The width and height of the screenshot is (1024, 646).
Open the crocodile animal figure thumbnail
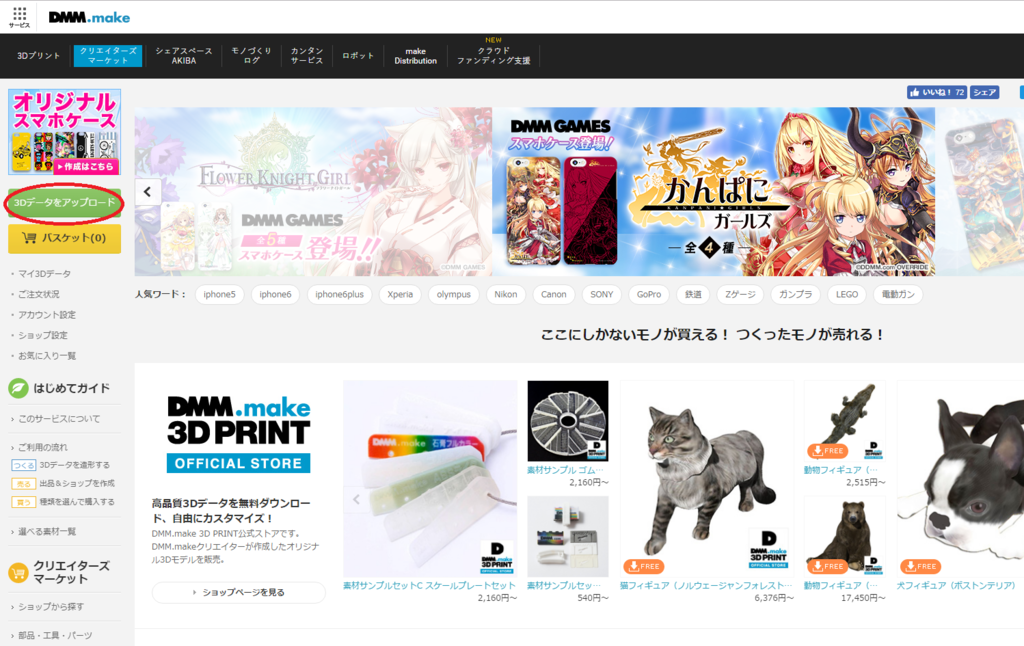pyautogui.click(x=845, y=421)
